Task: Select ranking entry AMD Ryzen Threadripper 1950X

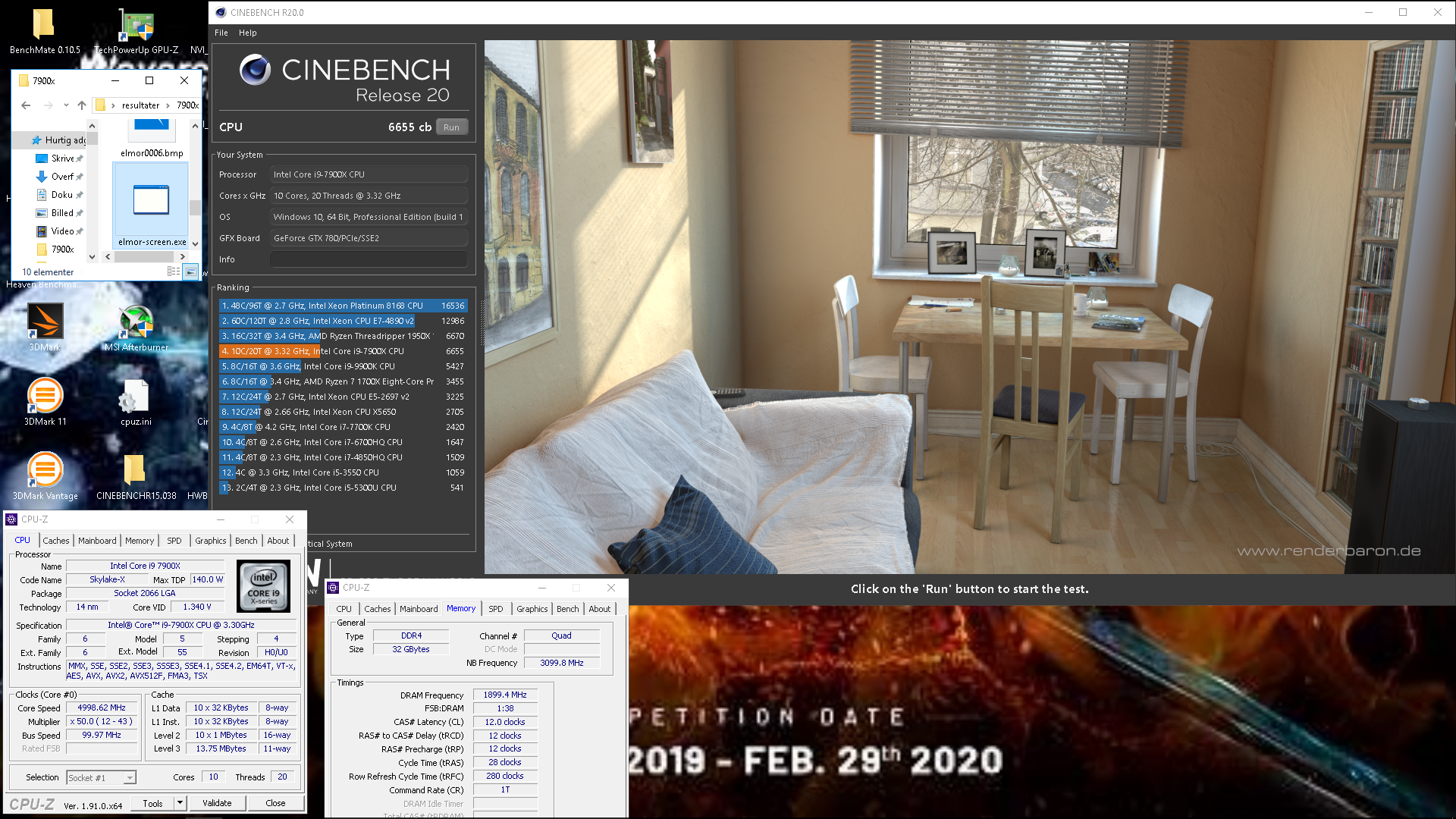Action: coord(343,336)
